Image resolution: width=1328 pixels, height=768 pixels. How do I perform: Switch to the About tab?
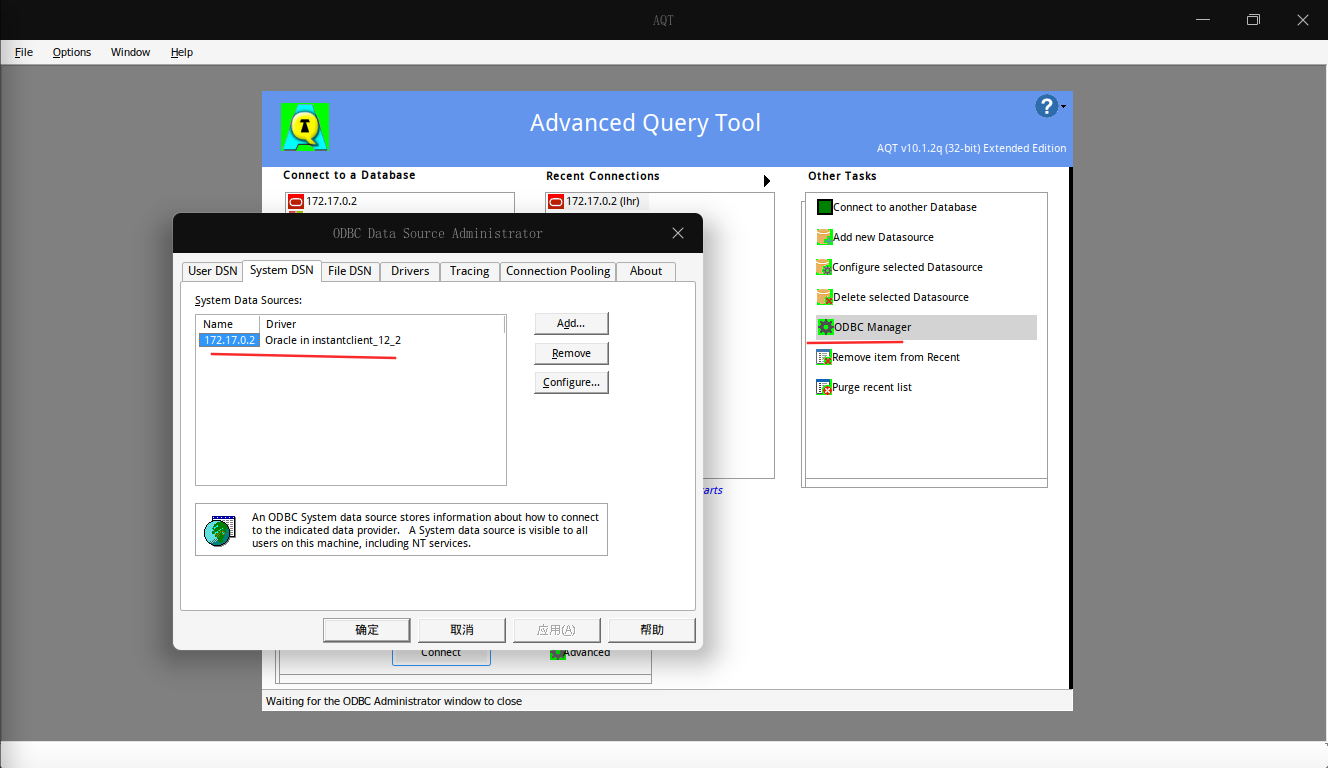(x=646, y=271)
